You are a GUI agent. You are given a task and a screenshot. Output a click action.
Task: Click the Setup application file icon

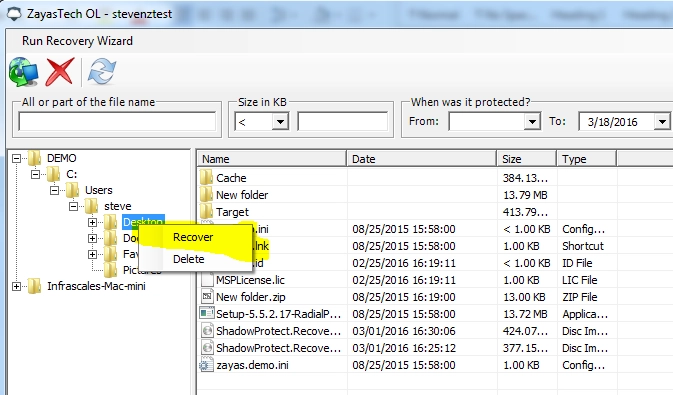207,313
